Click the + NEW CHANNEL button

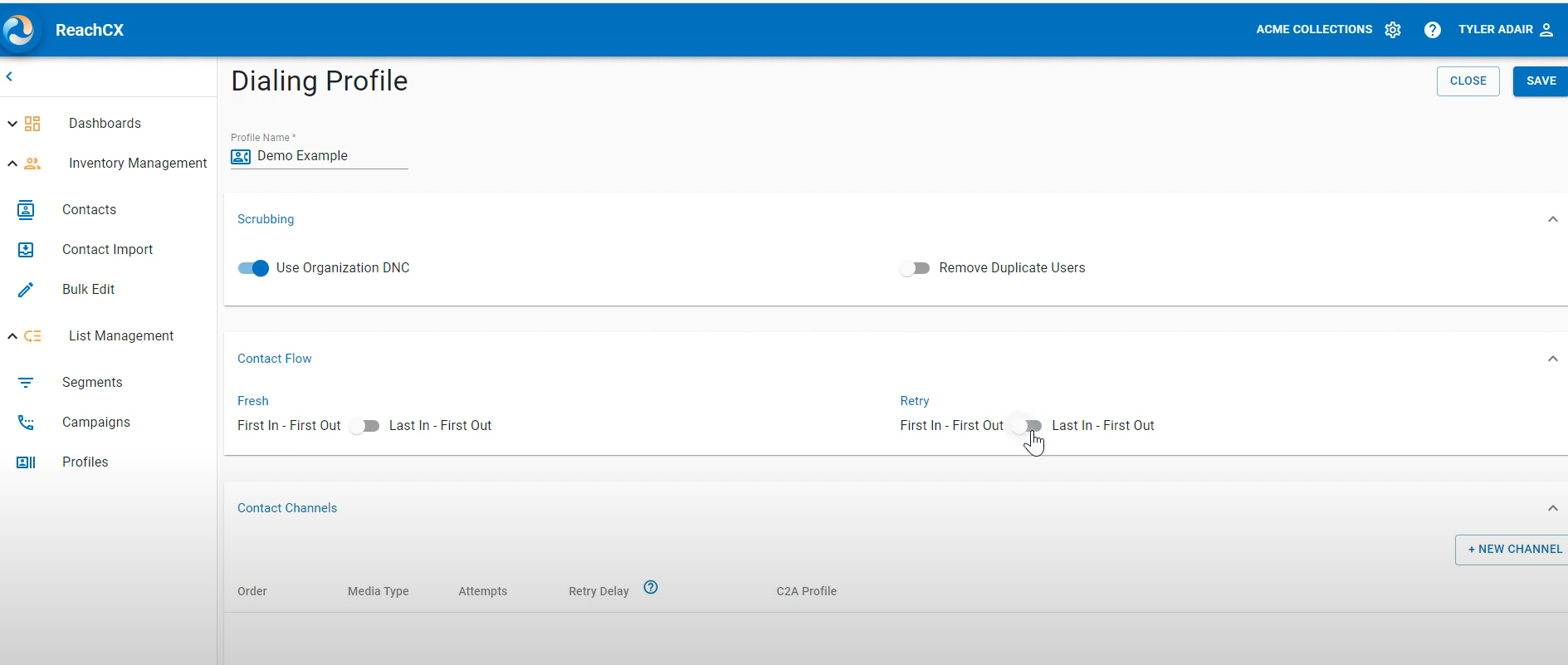[x=1512, y=550]
